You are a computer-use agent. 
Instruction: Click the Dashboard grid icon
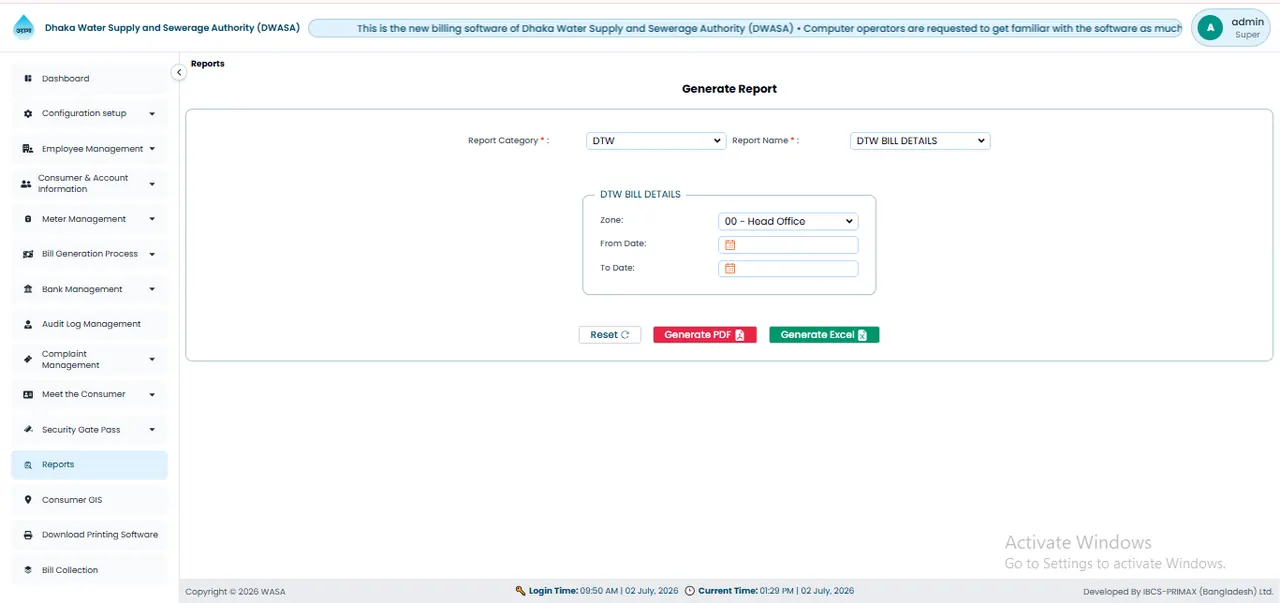click(28, 79)
